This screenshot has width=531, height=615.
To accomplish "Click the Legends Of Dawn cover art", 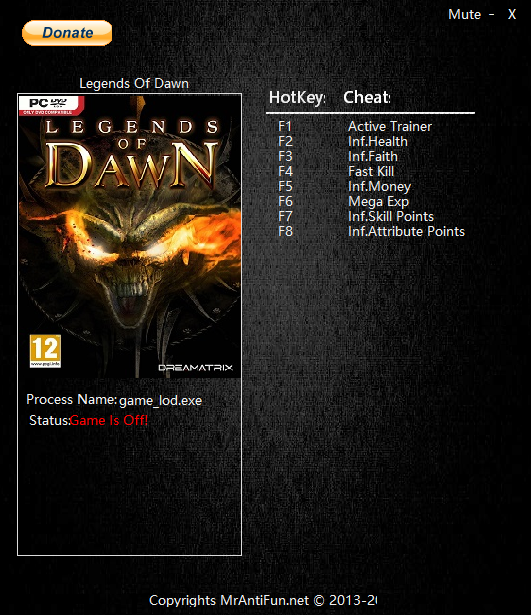I will click(130, 236).
